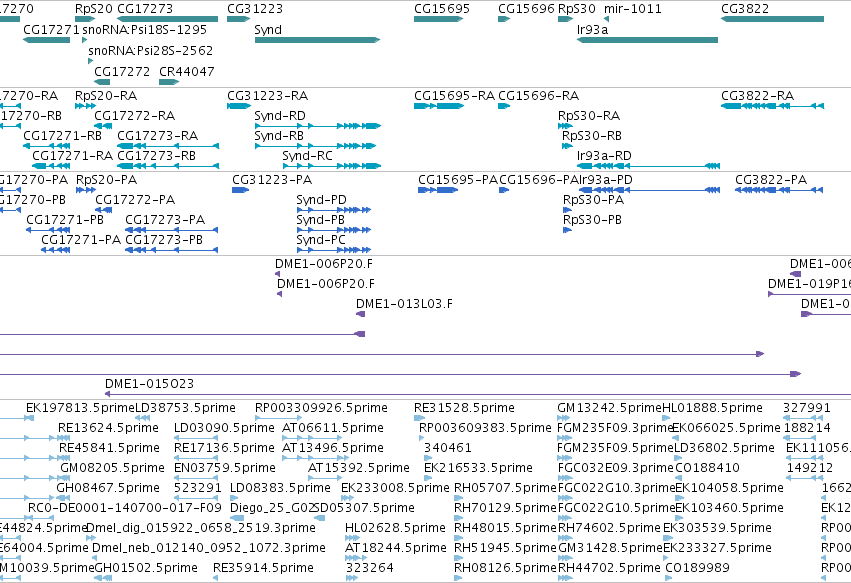This screenshot has width=851, height=583.
Task: Click the CR44047 gene bar
Action: [x=169, y=82]
